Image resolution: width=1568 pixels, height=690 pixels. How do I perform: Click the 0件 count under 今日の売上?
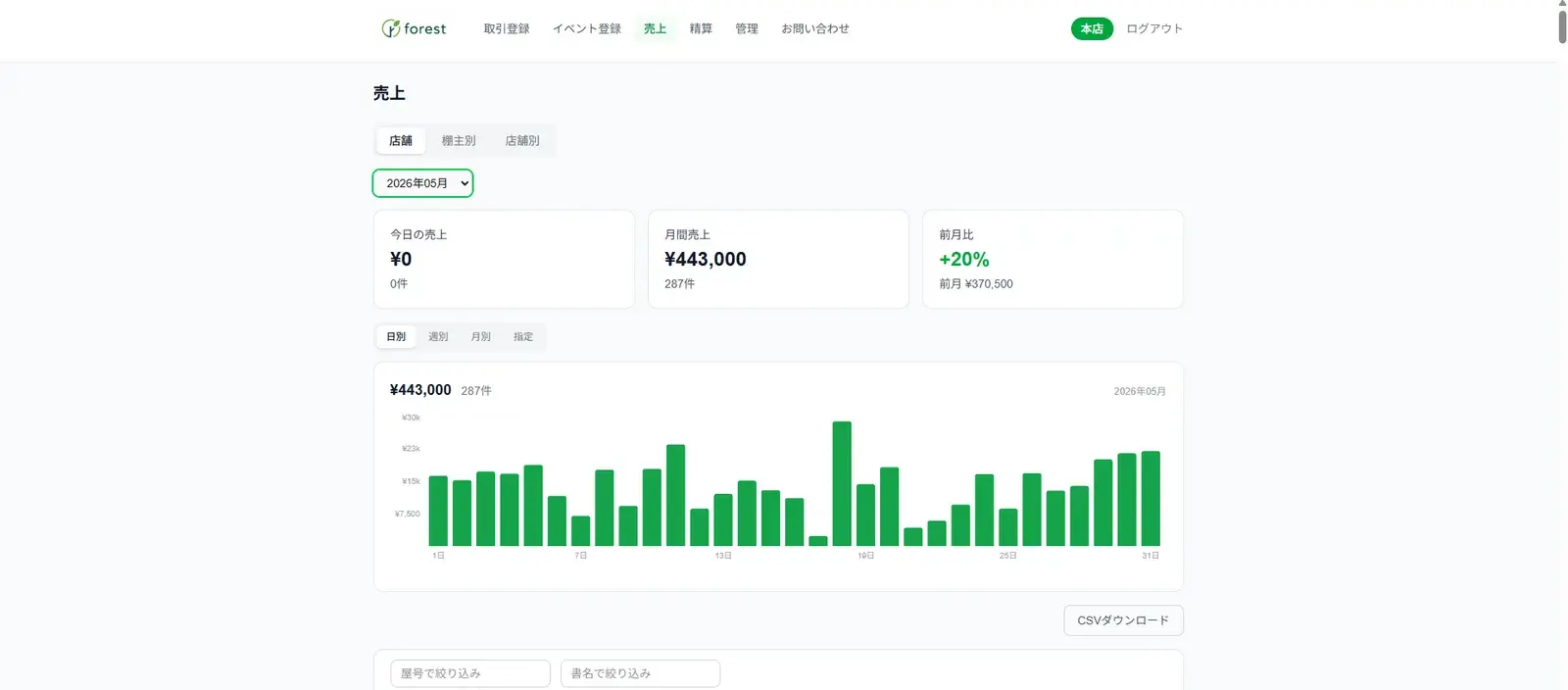coord(399,284)
